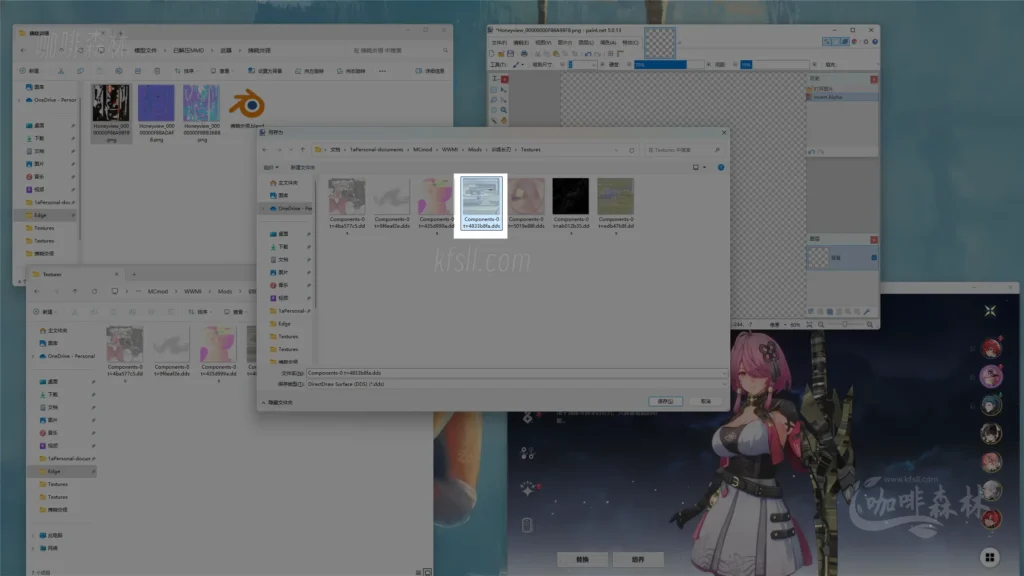Click the change view icon in the Save As dialog

click(696, 167)
